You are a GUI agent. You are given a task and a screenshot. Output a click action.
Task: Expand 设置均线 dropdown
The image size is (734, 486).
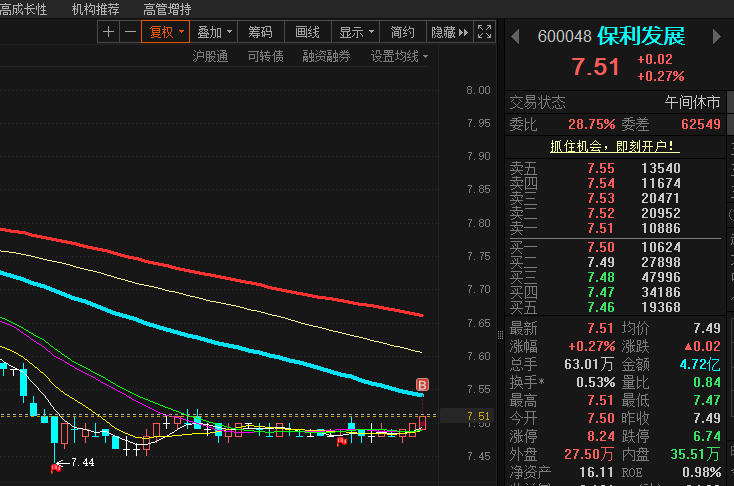(399, 57)
